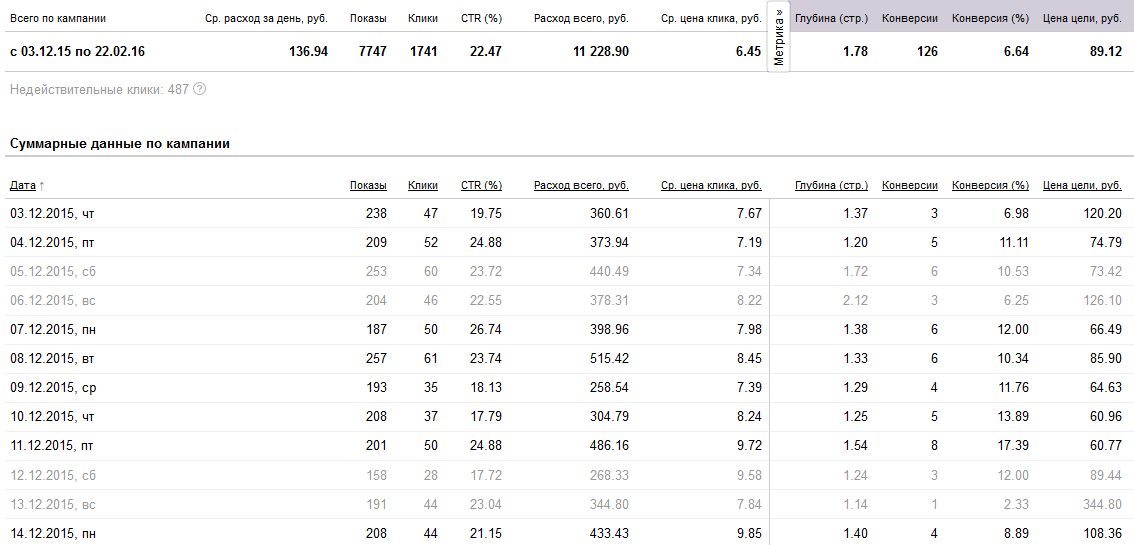Sort table by Дата column
The height and width of the screenshot is (545, 1134).
pyautogui.click(x=22, y=186)
